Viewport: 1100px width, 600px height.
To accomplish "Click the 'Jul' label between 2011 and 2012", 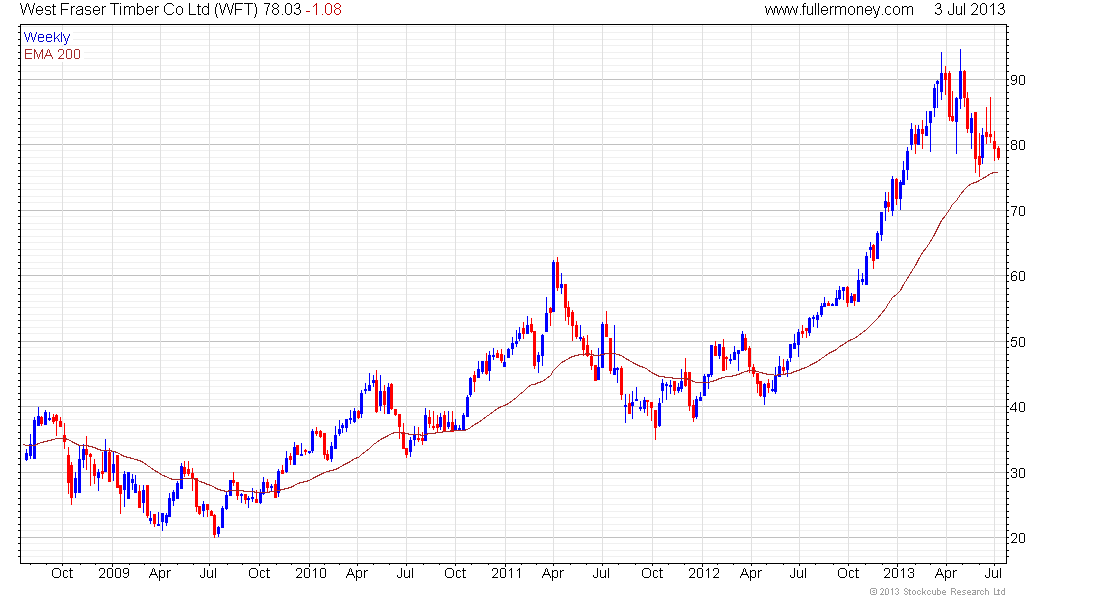I will click(x=601, y=573).
